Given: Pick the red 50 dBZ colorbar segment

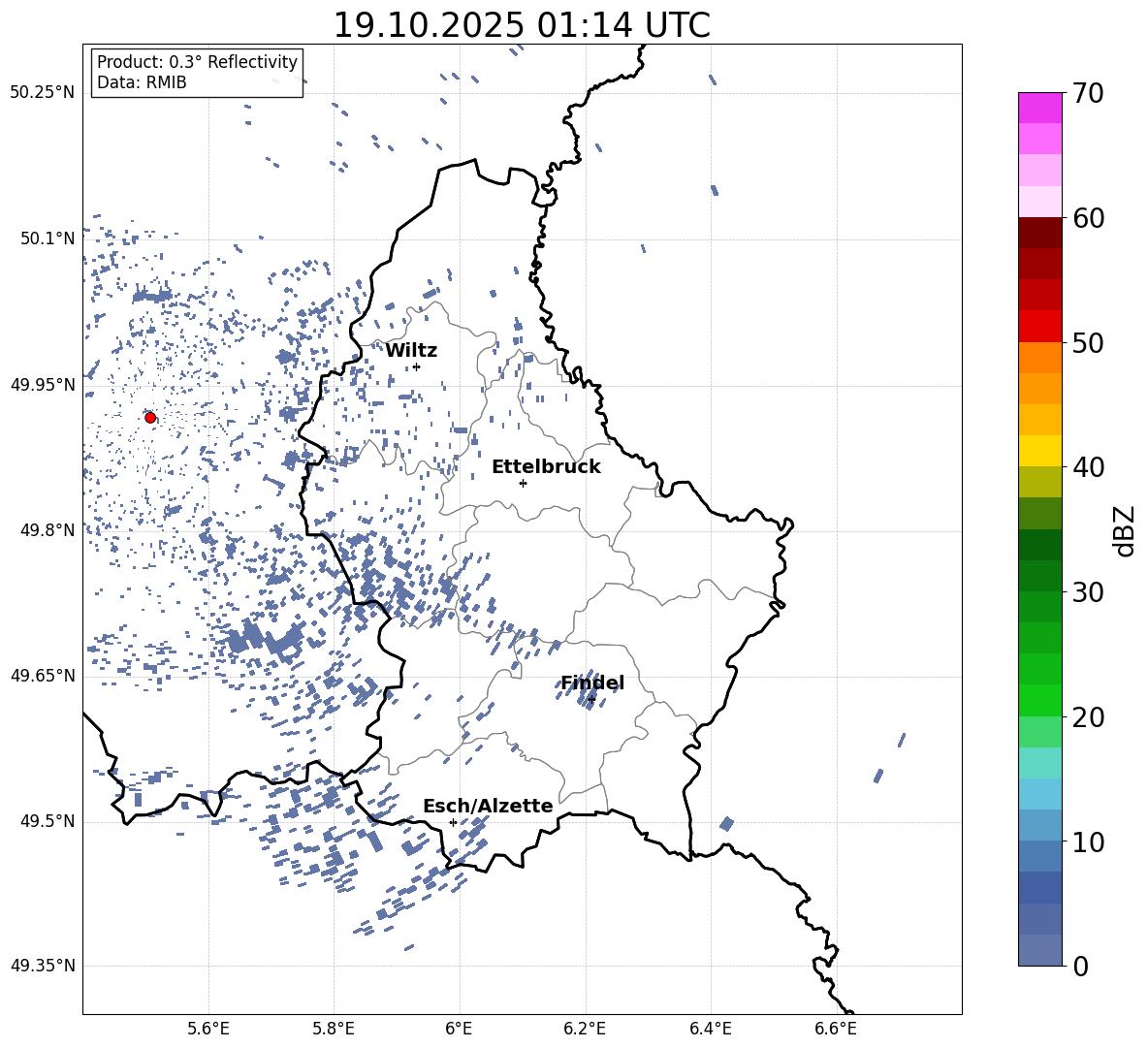Looking at the screenshot, I should tap(1039, 327).
